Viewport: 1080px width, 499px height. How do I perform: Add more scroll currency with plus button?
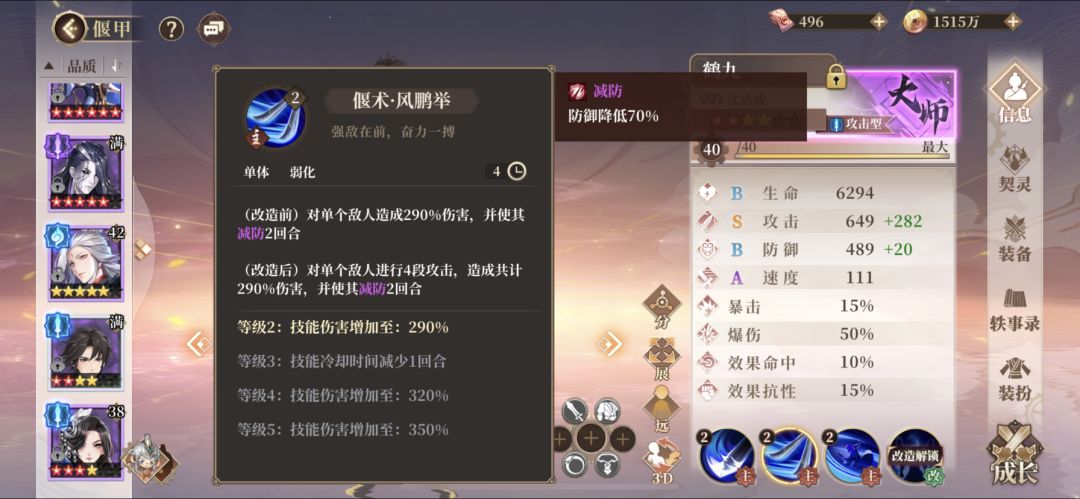point(878,21)
